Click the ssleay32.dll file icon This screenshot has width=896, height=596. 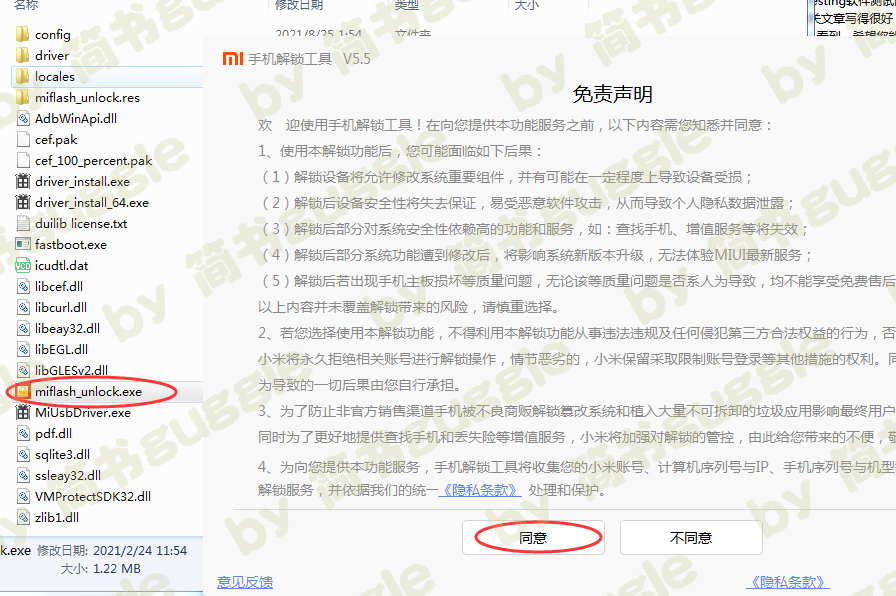click(23, 475)
